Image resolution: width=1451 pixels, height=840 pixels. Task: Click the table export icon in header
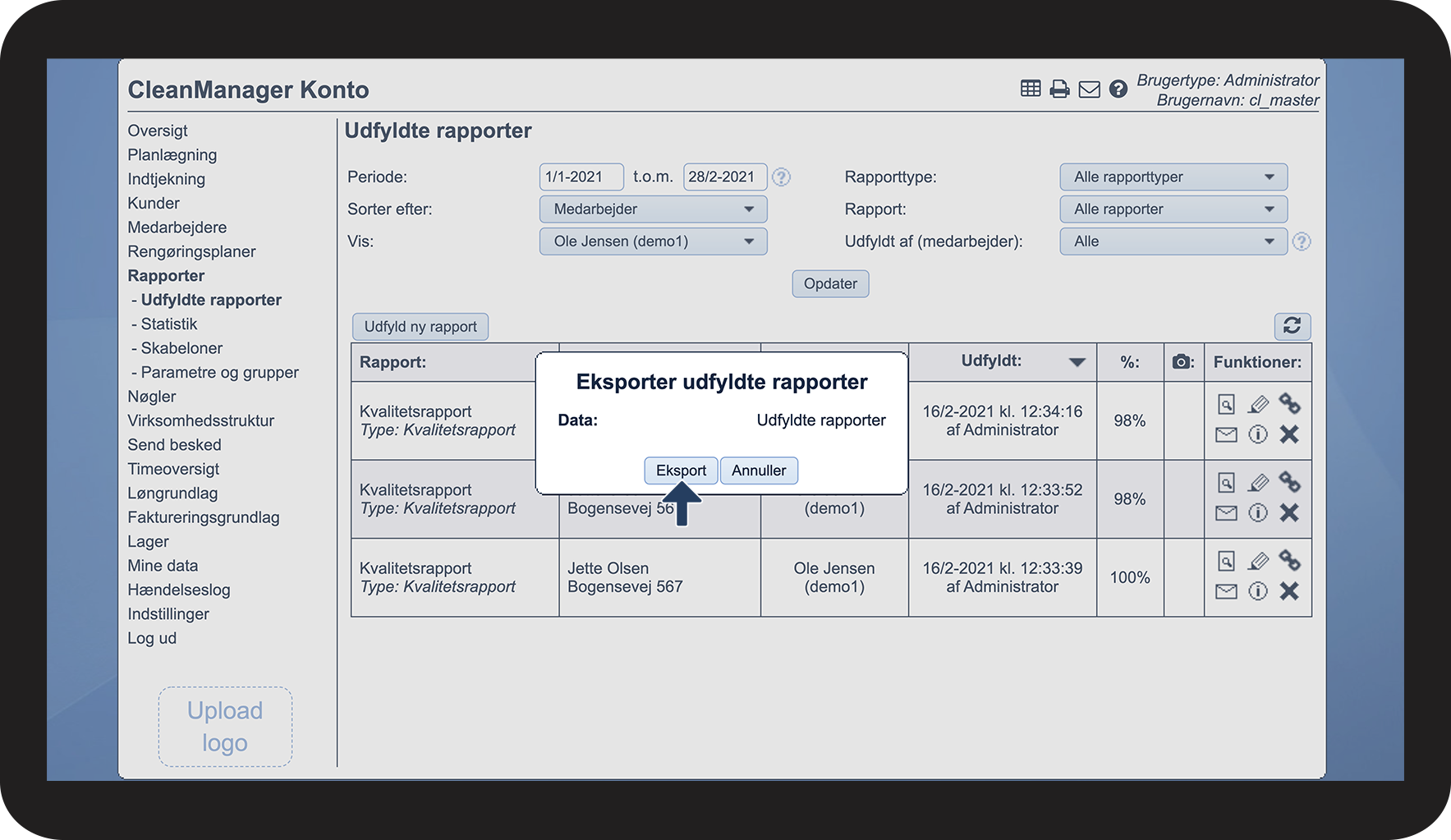pyautogui.click(x=1030, y=89)
